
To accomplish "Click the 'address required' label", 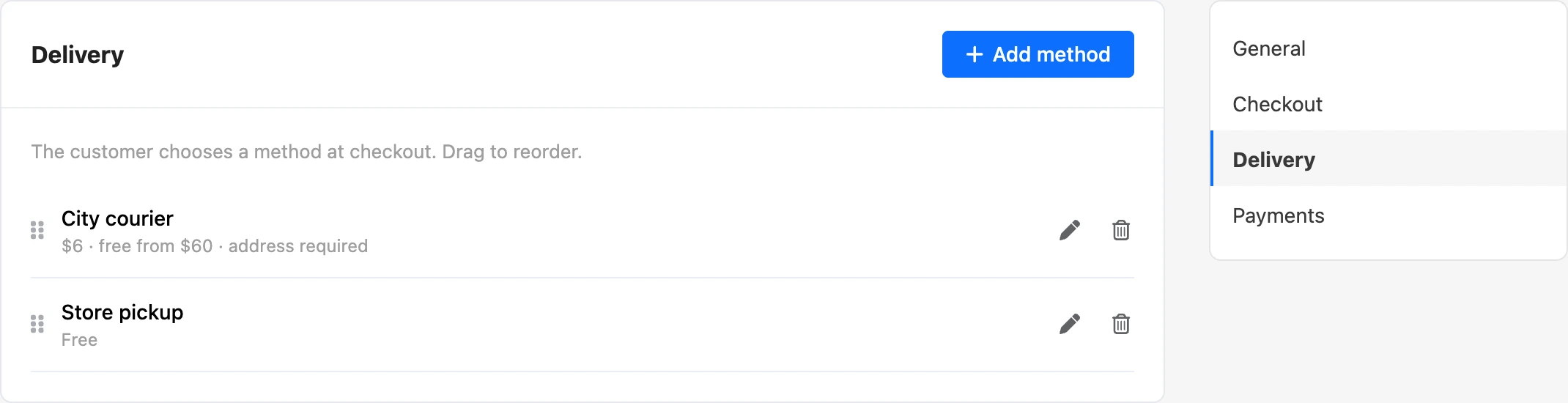I will (x=298, y=246).
